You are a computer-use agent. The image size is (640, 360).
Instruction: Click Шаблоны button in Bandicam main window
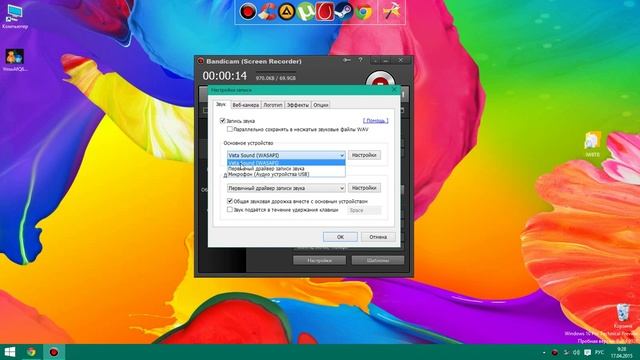click(378, 260)
